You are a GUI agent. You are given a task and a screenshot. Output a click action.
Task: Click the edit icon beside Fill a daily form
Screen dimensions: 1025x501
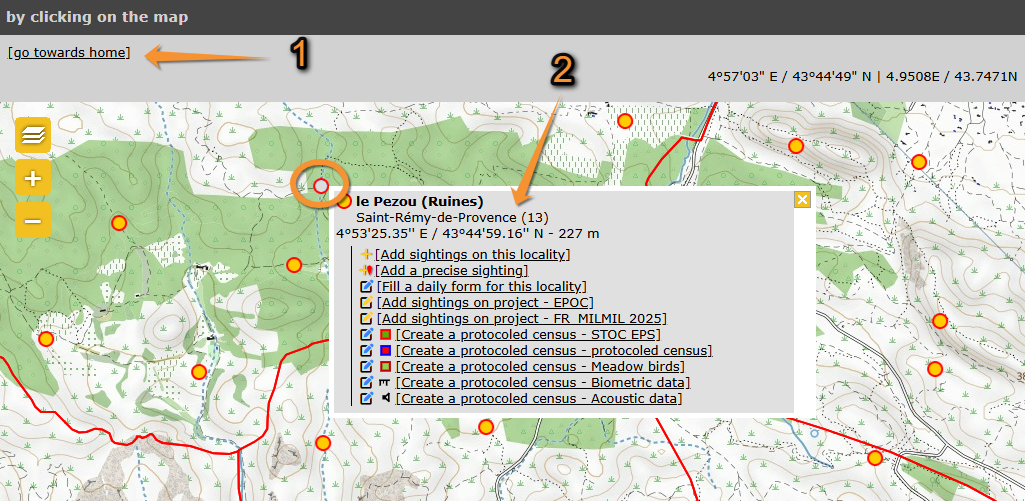point(366,286)
